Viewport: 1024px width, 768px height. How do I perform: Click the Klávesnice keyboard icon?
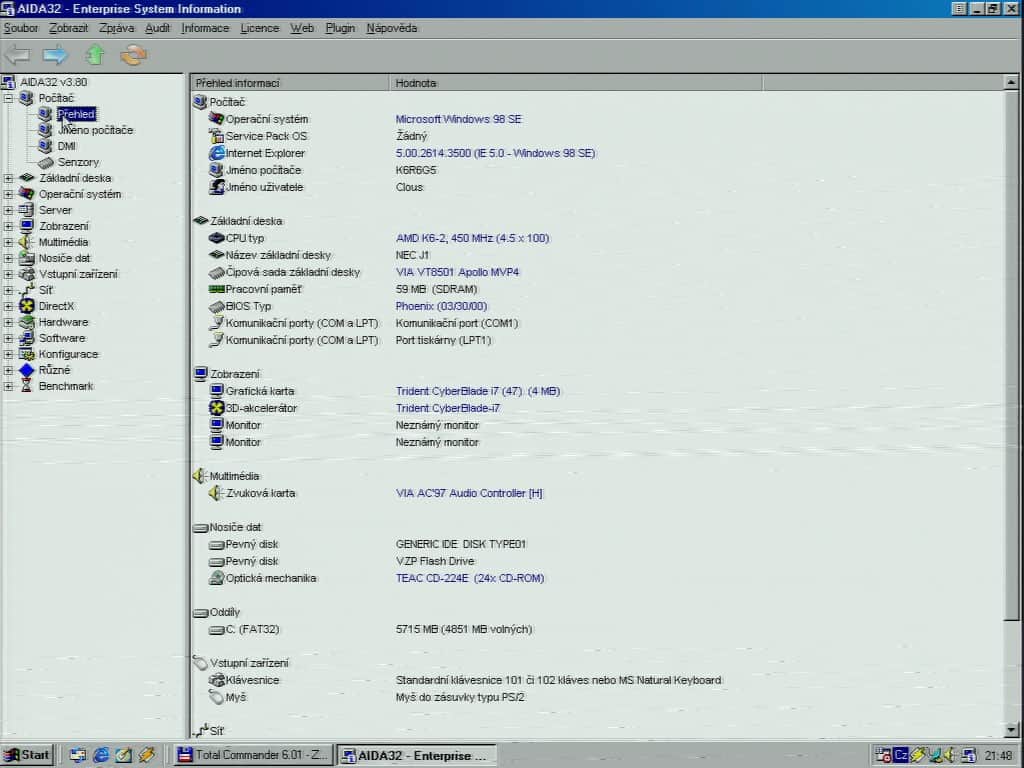point(216,680)
